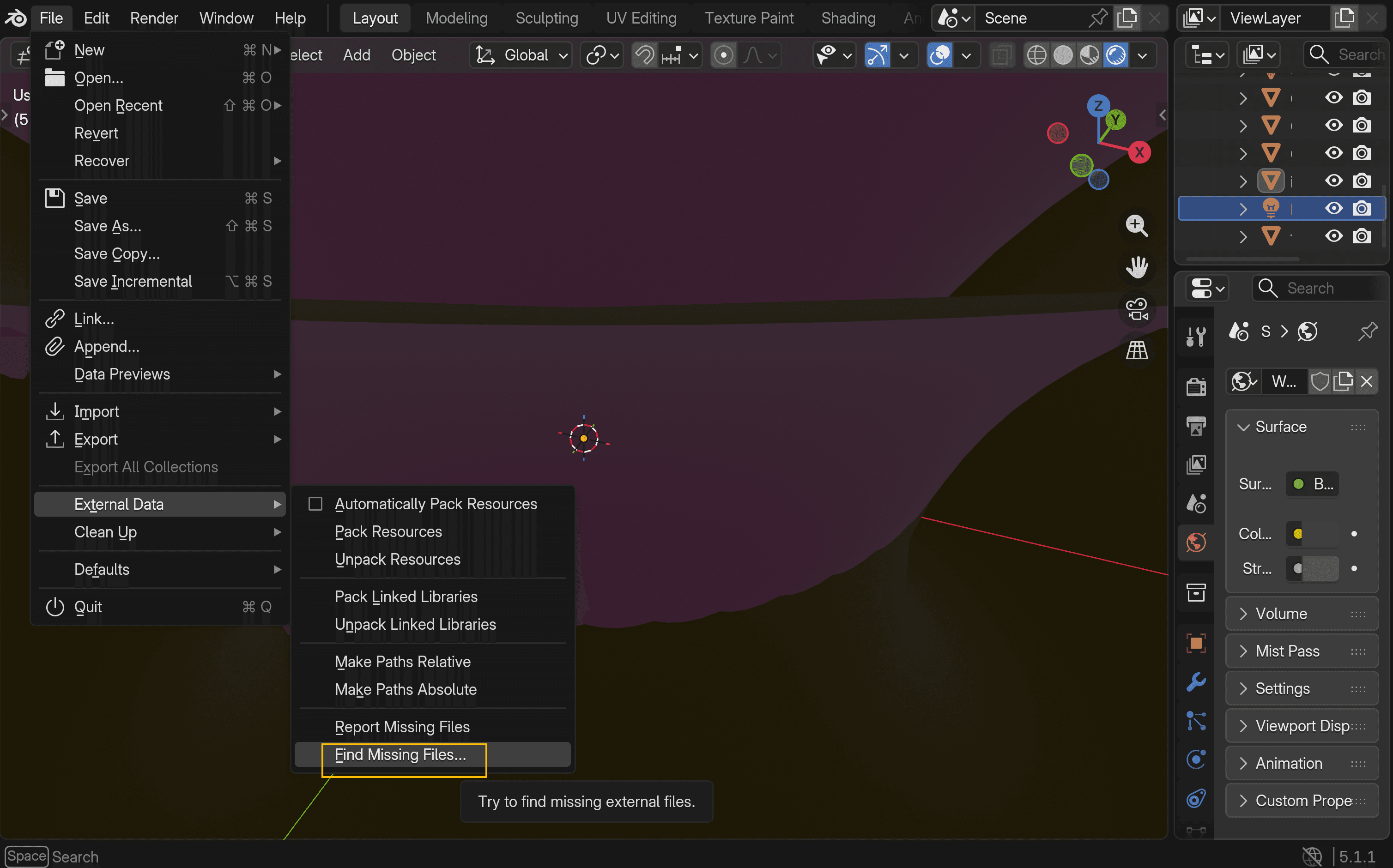Screen dimensions: 1393x868
Task: Expand the Volume panel
Action: pos(1281,614)
